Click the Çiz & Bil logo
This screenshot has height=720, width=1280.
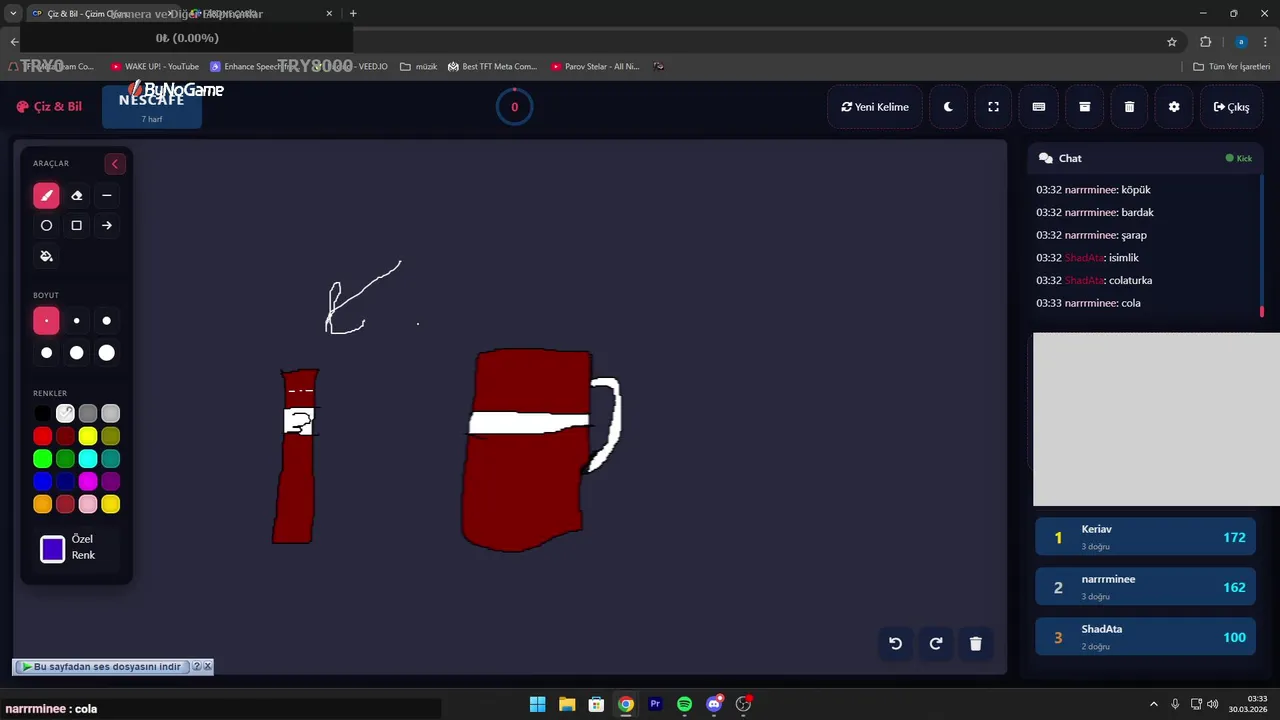coord(49,107)
